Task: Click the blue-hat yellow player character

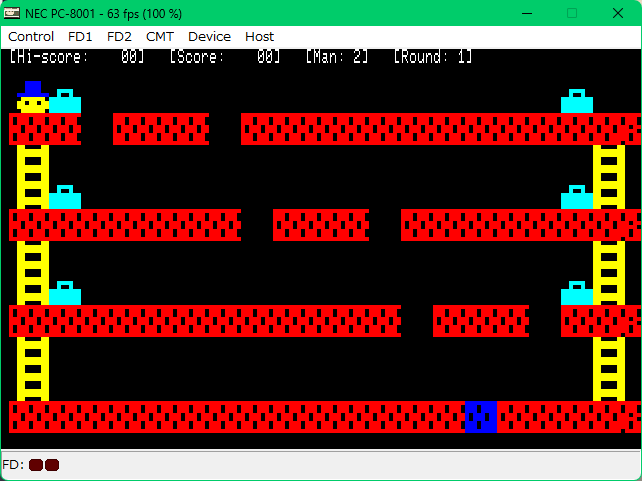Action: click(x=33, y=97)
